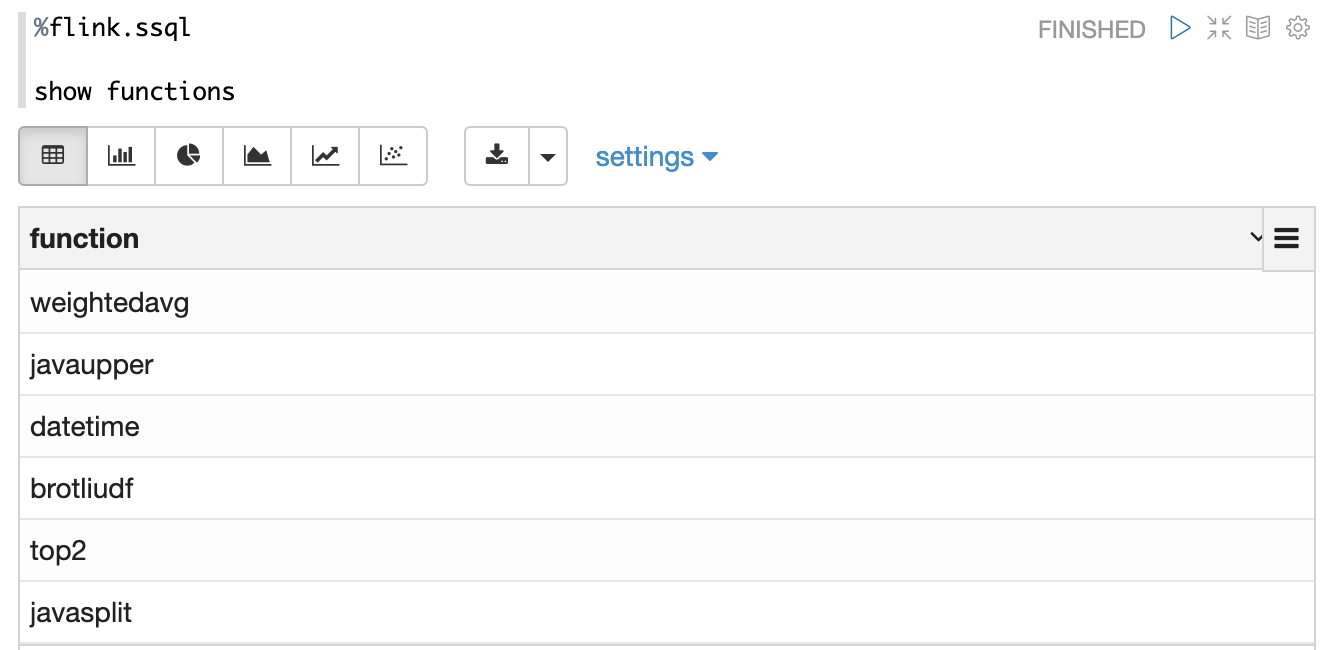Select the line chart visualization
This screenshot has width=1334, height=650.
(325, 156)
